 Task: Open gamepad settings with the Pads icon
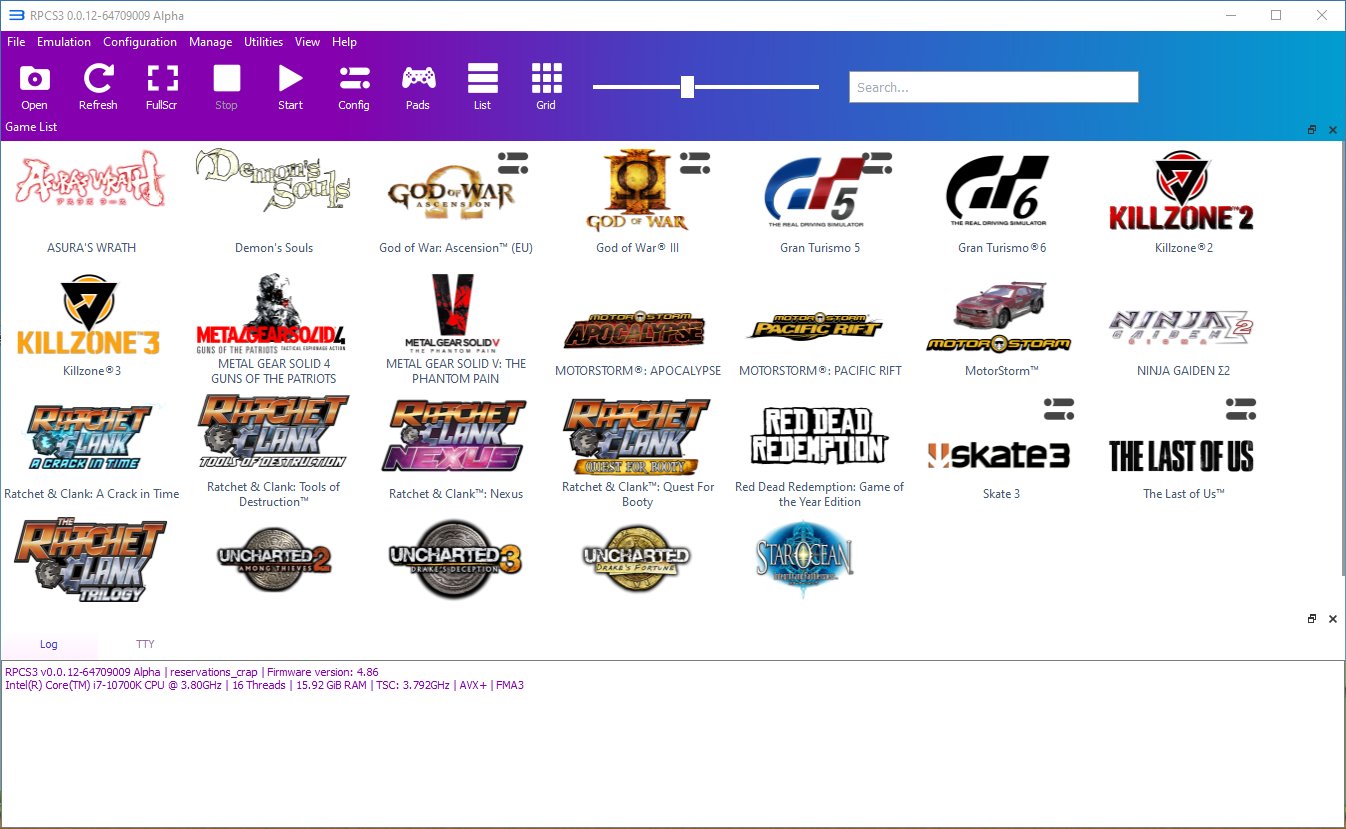[x=418, y=85]
